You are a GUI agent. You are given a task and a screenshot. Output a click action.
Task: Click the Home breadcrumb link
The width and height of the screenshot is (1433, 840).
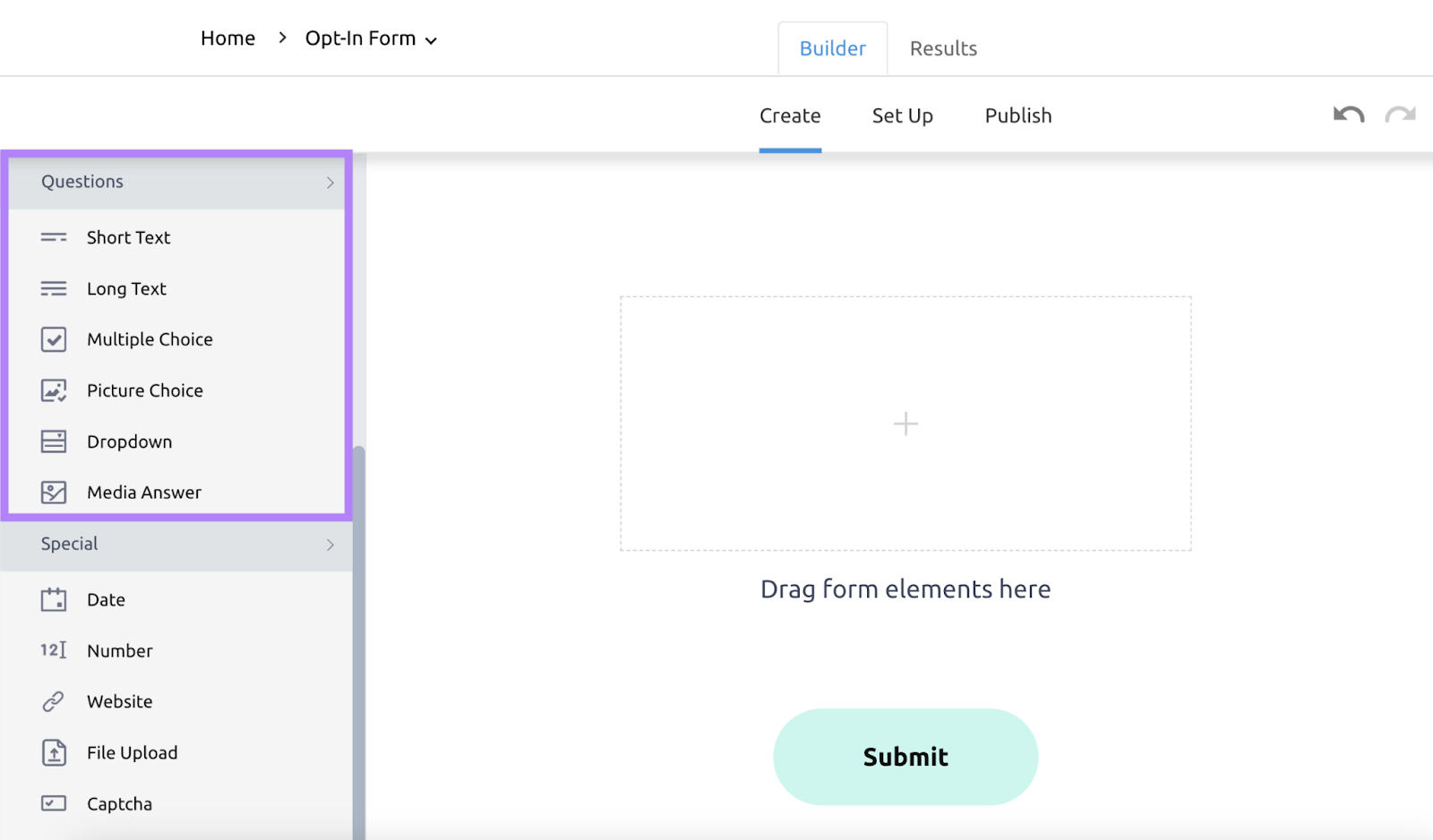click(227, 38)
